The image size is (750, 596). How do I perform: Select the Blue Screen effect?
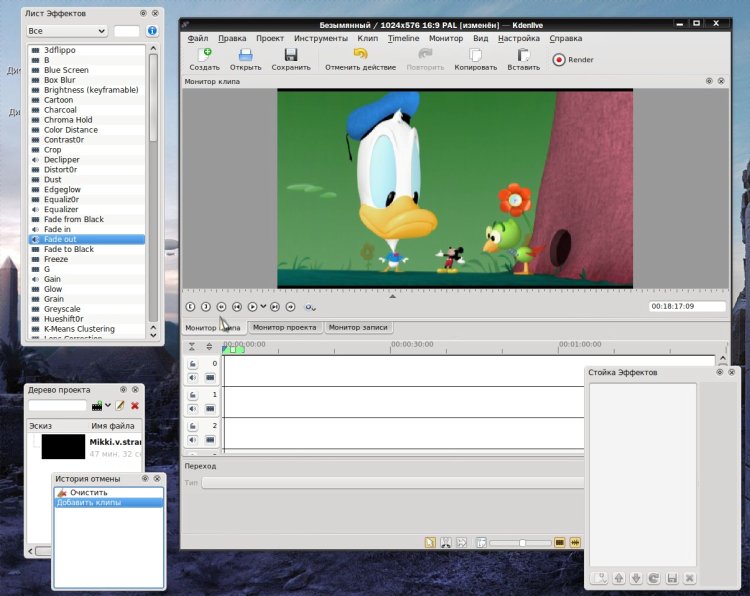[86, 70]
